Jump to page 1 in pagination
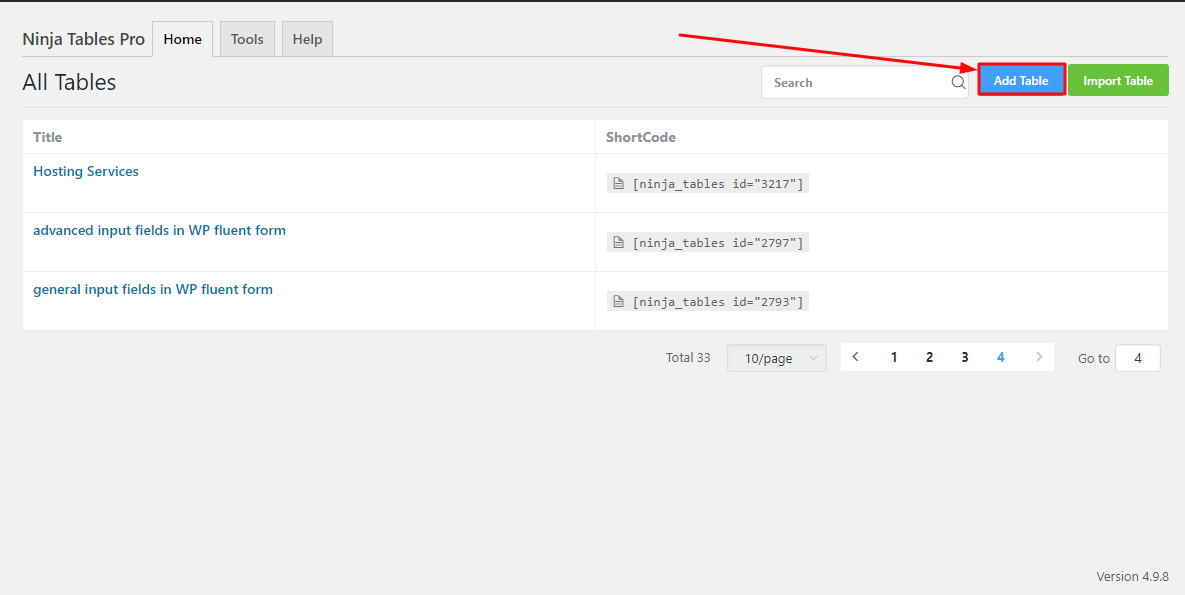This screenshot has height=595, width=1185. coord(894,357)
